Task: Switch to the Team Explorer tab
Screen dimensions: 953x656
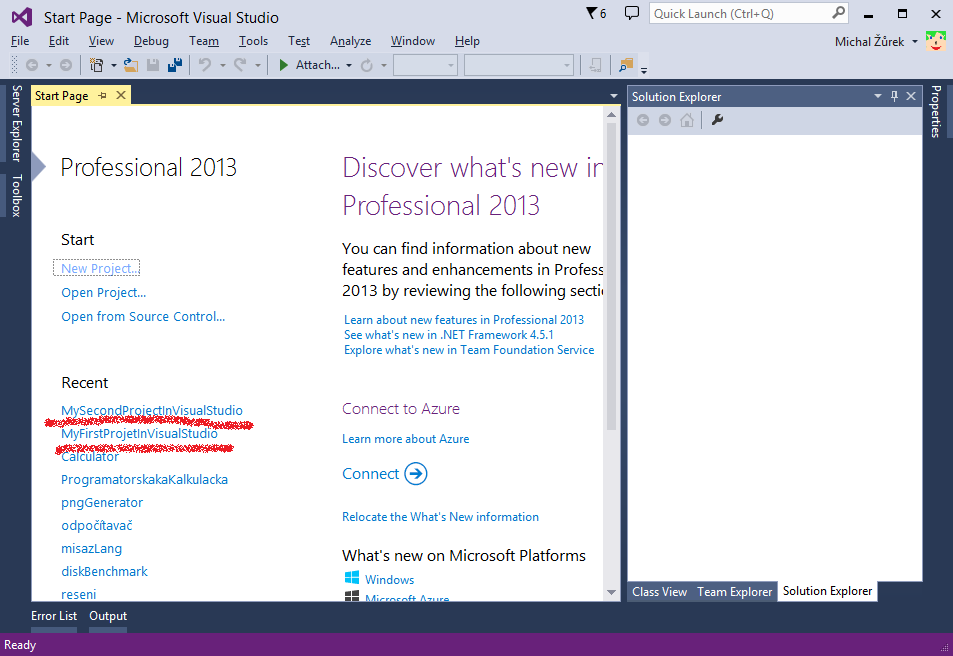Action: tap(734, 592)
